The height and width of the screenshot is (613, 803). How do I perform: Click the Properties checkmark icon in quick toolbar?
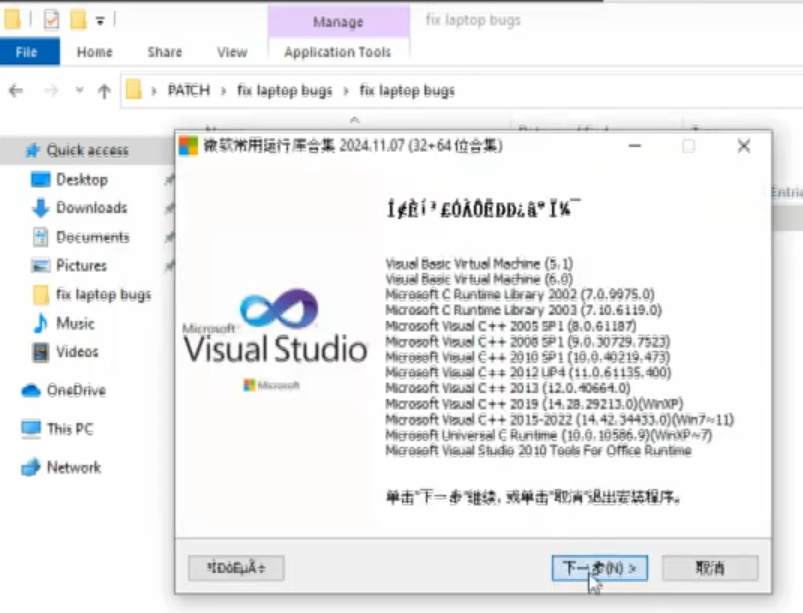click(x=51, y=20)
